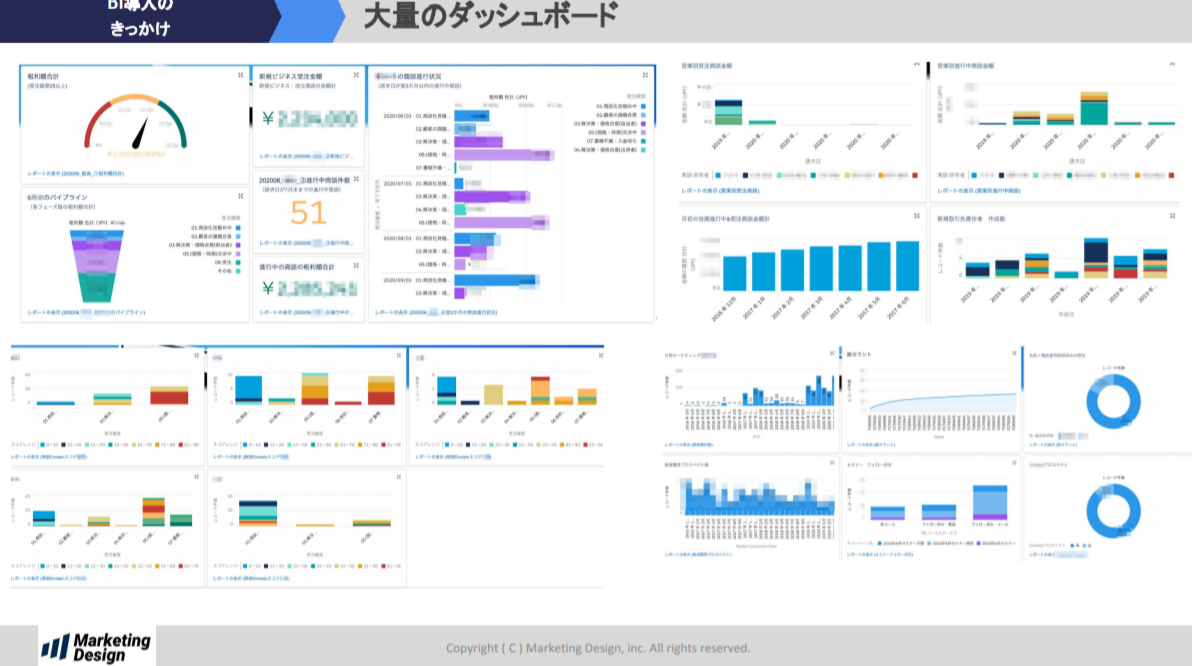
Task: Expand the 粗利額合計 gauge widget
Action: coord(240,75)
